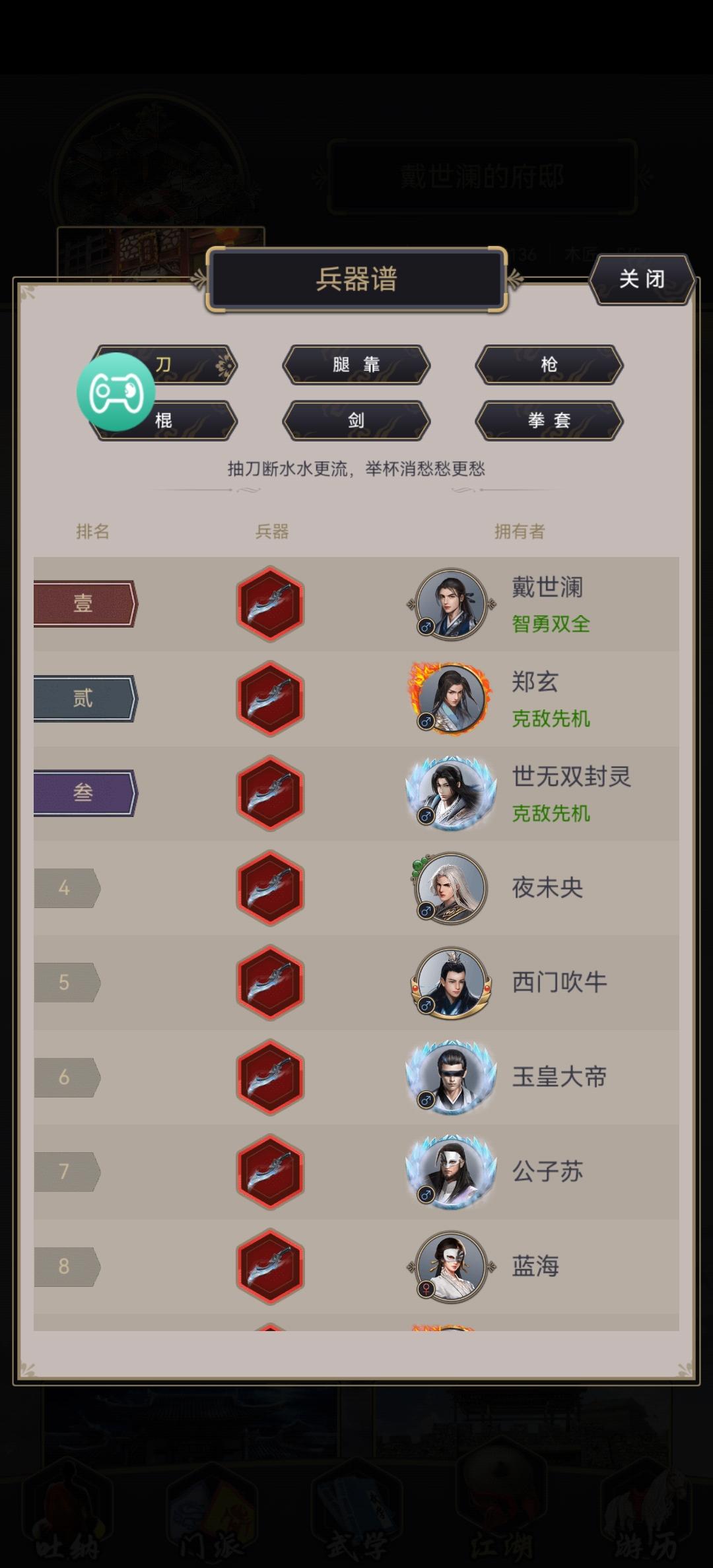Tap the 壹 first-place rank badge

point(85,603)
